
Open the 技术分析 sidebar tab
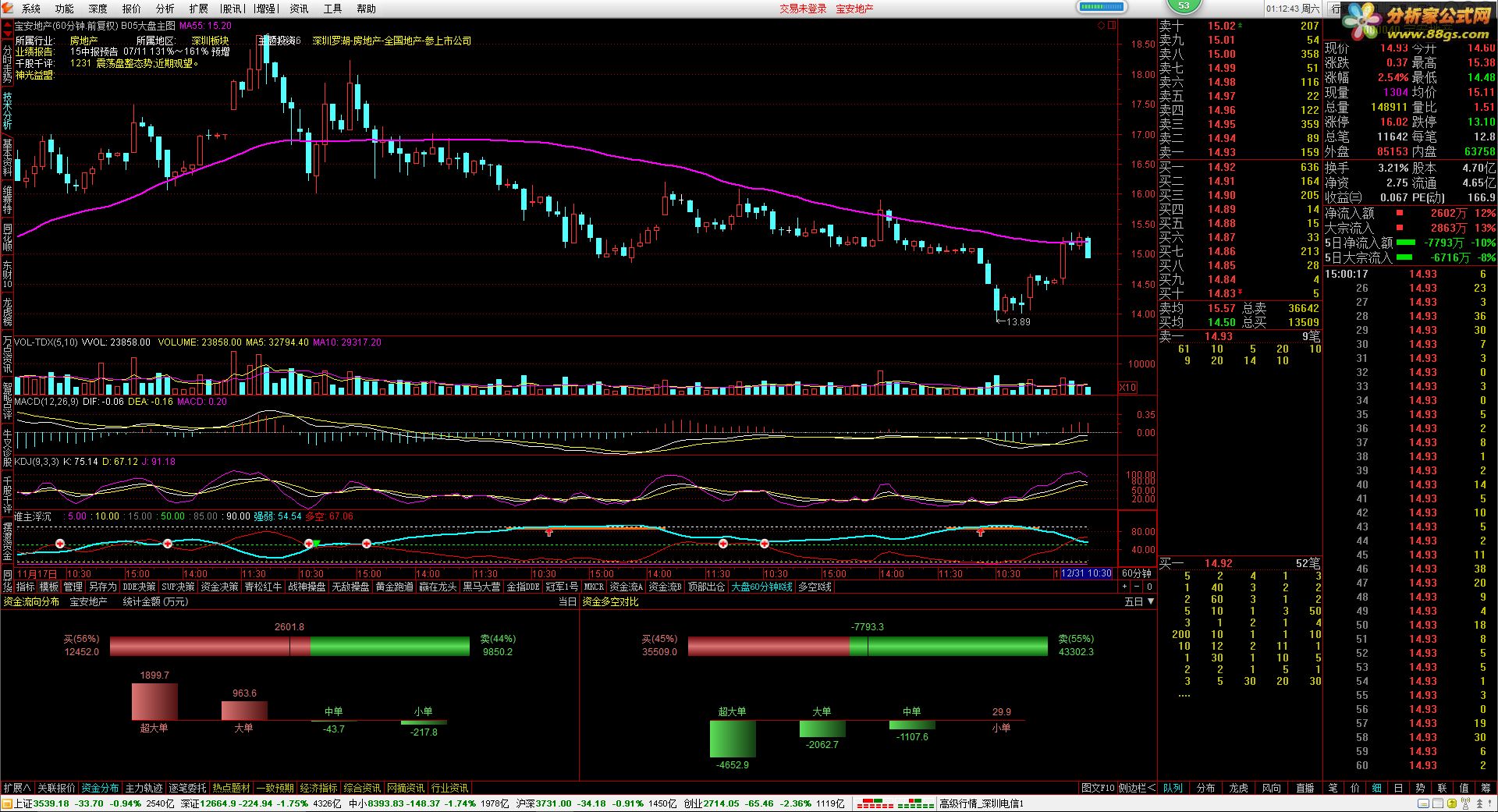coord(7,111)
